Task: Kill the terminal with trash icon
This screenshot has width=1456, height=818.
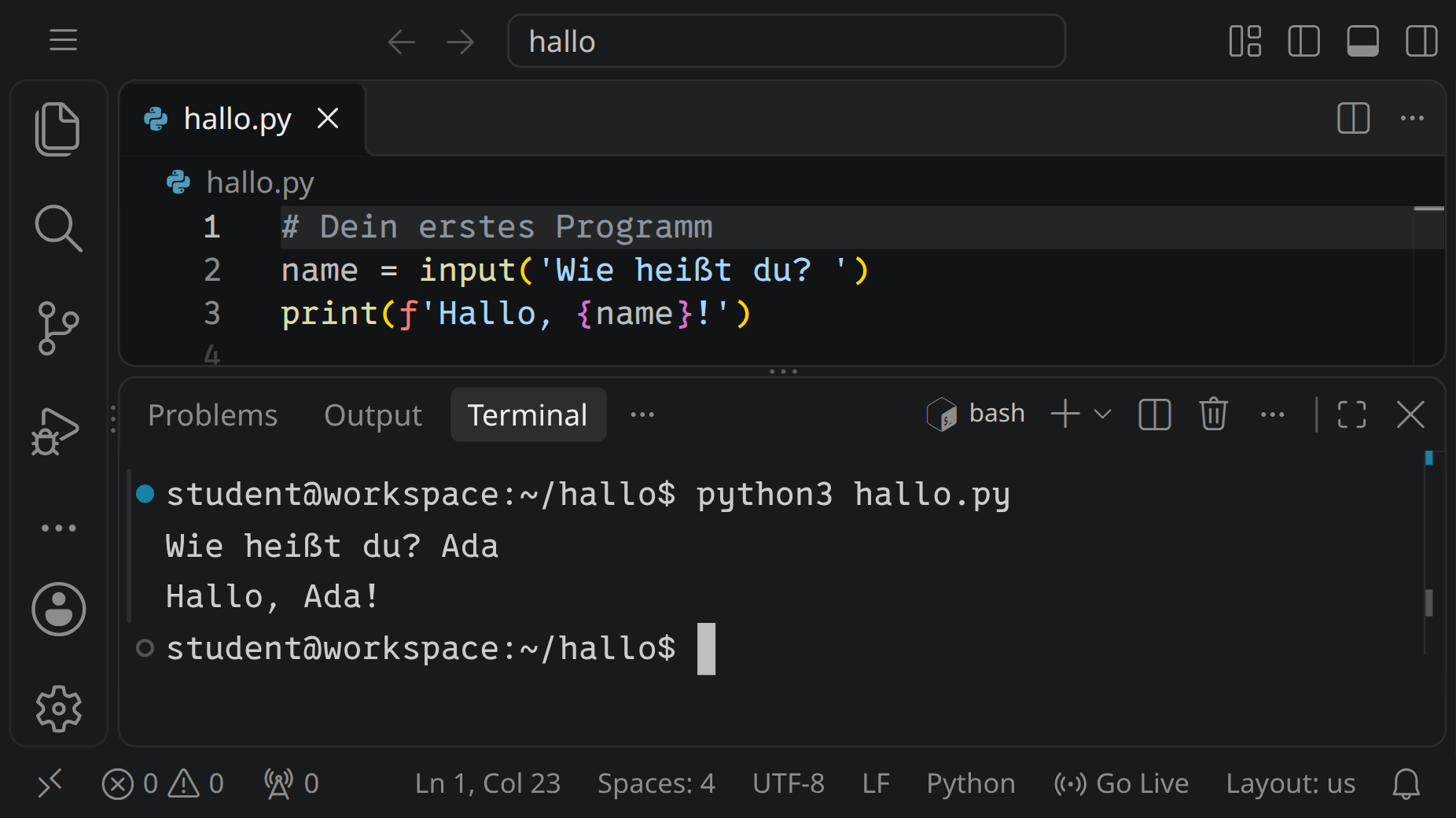Action: (1214, 415)
